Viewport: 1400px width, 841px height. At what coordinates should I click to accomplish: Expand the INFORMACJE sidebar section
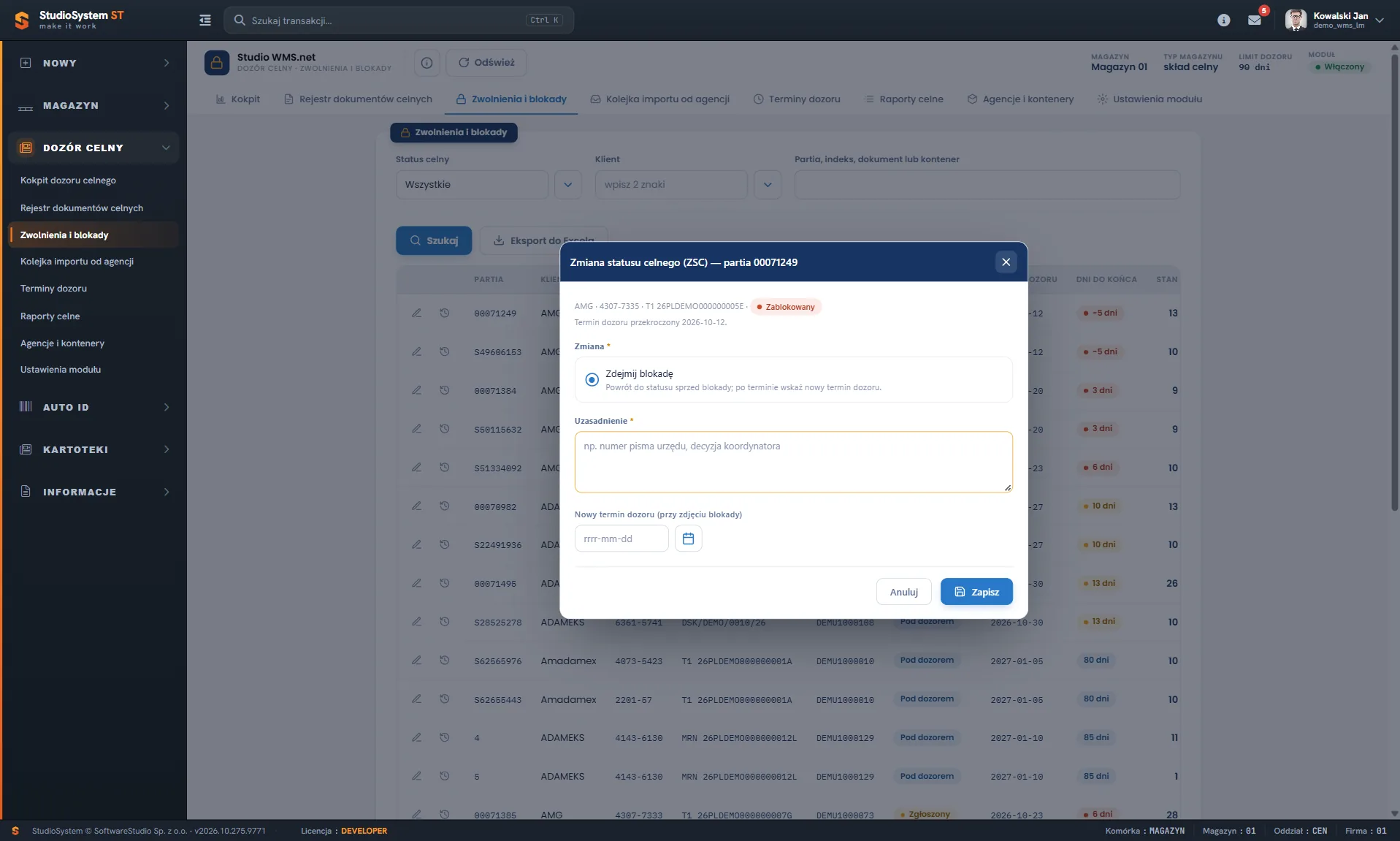(94, 492)
